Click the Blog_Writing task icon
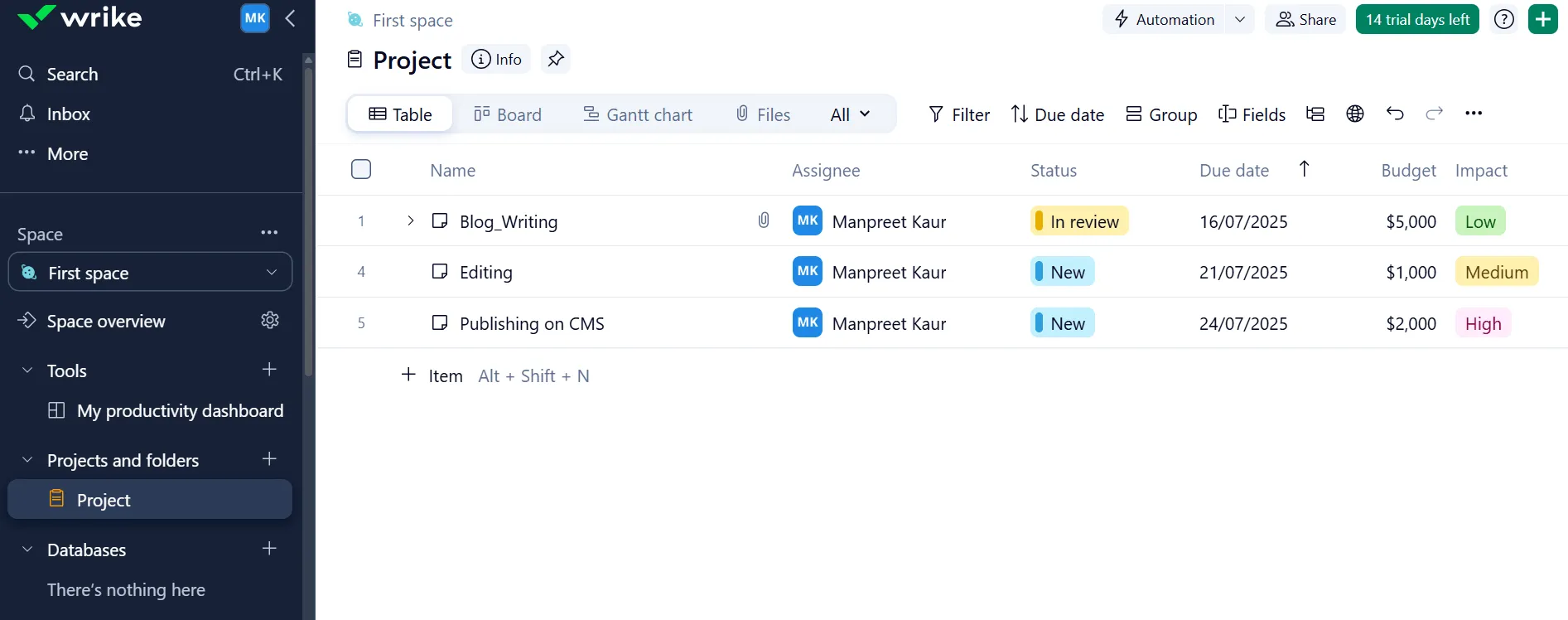This screenshot has height=620, width=1568. tap(440, 220)
